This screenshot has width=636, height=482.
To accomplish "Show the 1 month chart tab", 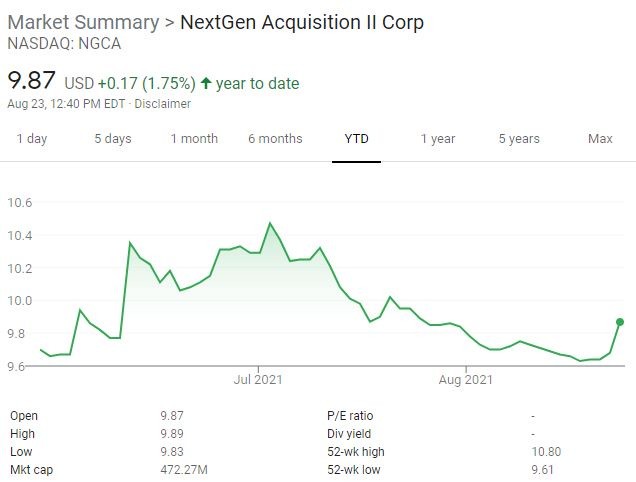I will [194, 139].
